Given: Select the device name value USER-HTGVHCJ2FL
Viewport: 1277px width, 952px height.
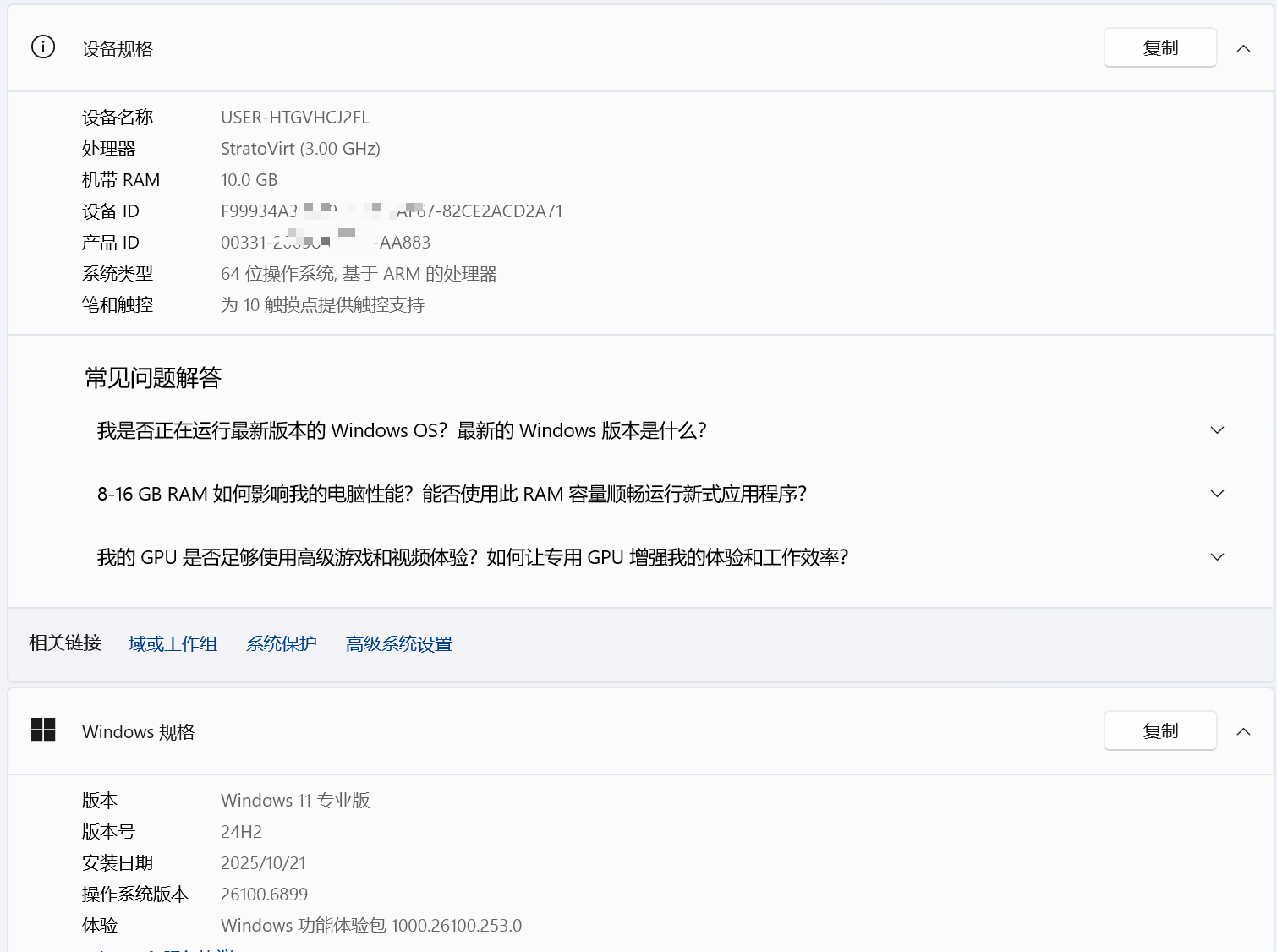Looking at the screenshot, I should (x=295, y=118).
